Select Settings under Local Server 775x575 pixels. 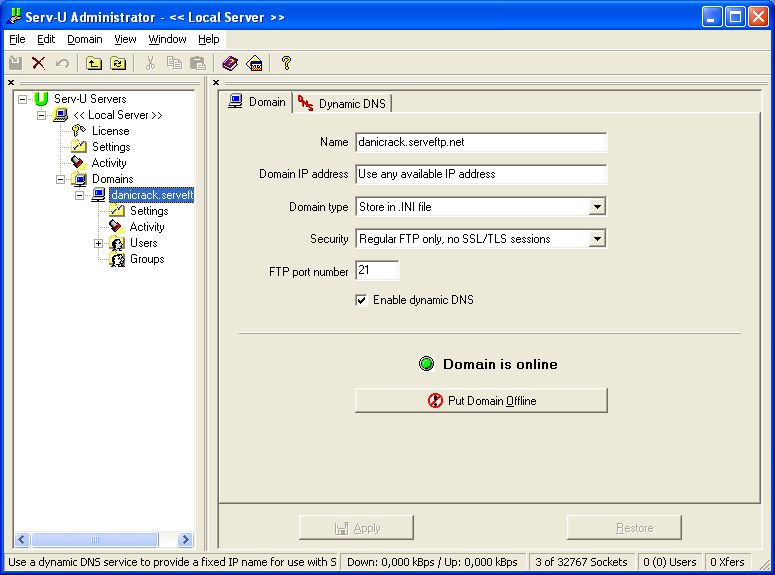[111, 147]
